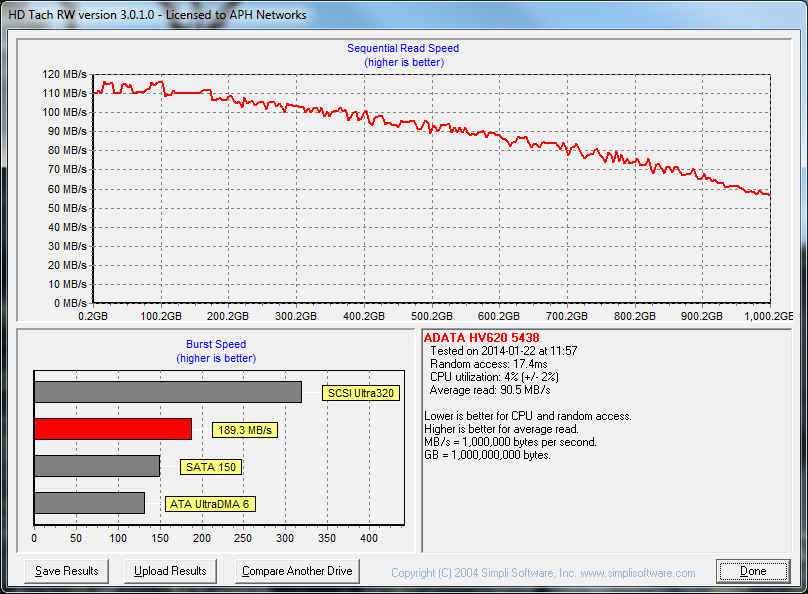
Task: Click the 120 MB/s y-axis label
Action: point(65,74)
